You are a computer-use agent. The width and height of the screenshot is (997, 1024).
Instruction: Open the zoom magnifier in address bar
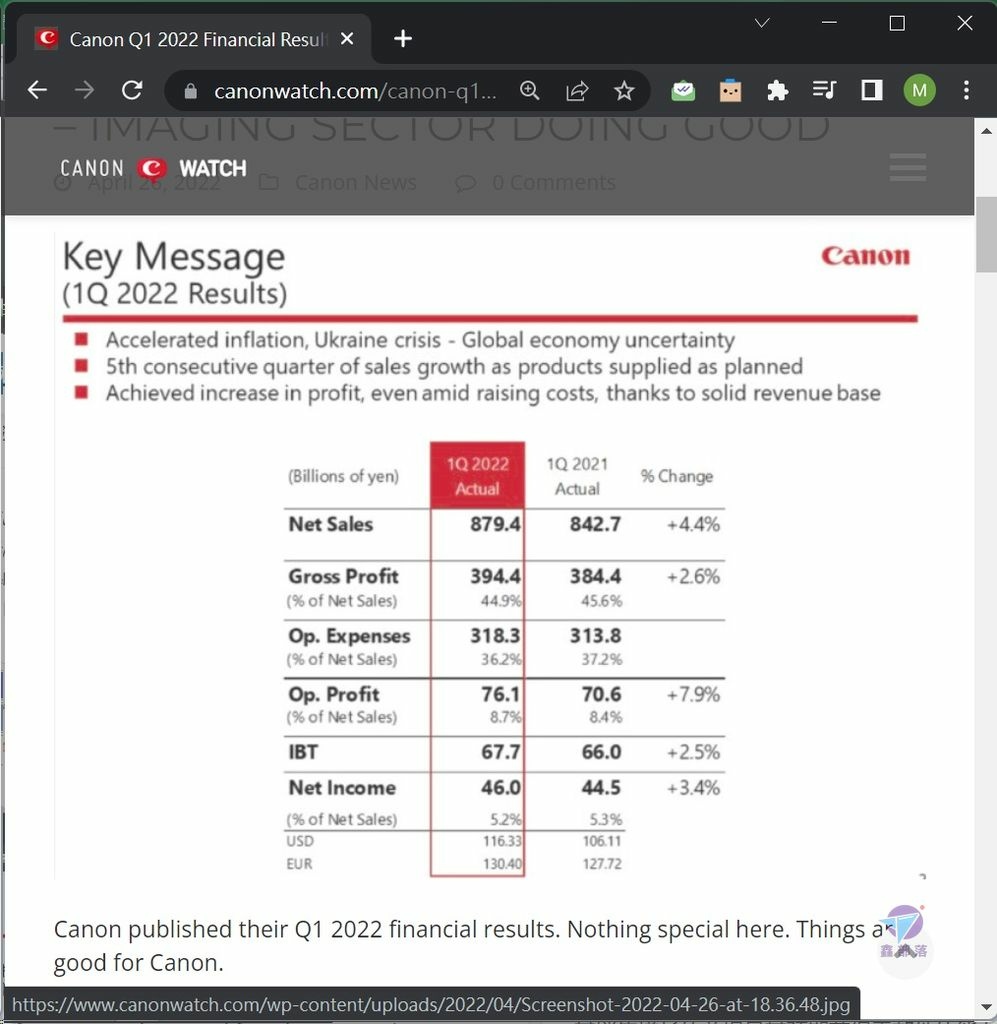point(530,91)
